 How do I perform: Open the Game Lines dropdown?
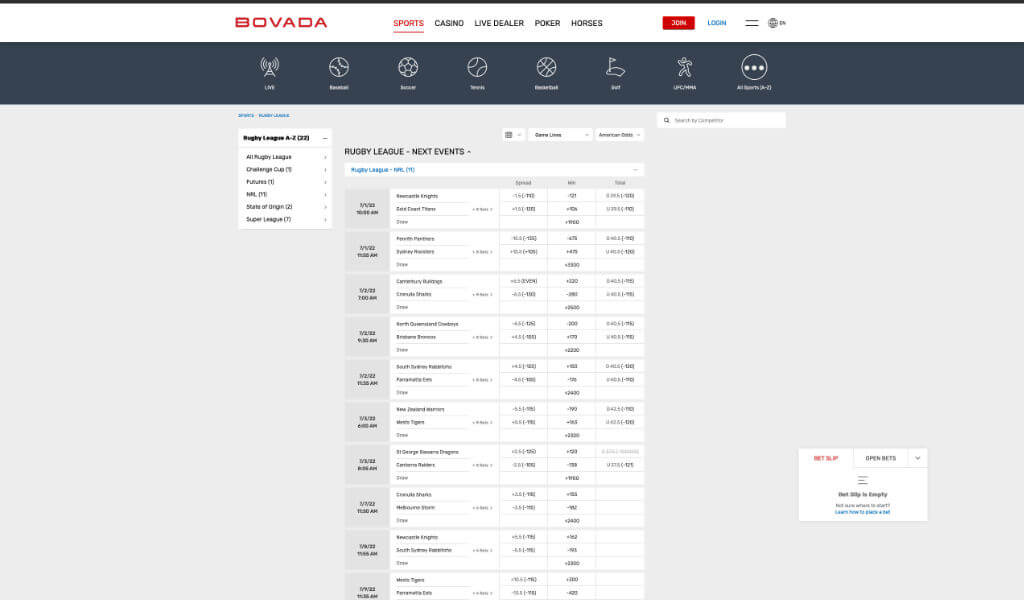(560, 134)
